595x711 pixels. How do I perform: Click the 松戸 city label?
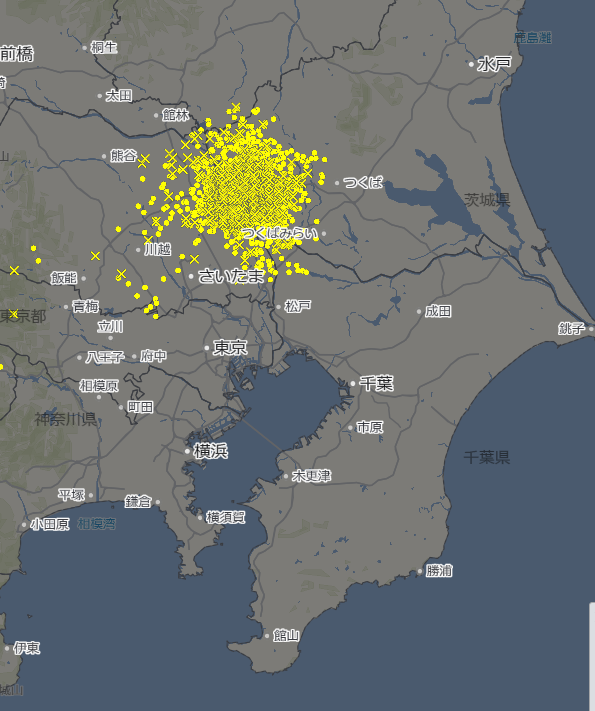(x=298, y=307)
